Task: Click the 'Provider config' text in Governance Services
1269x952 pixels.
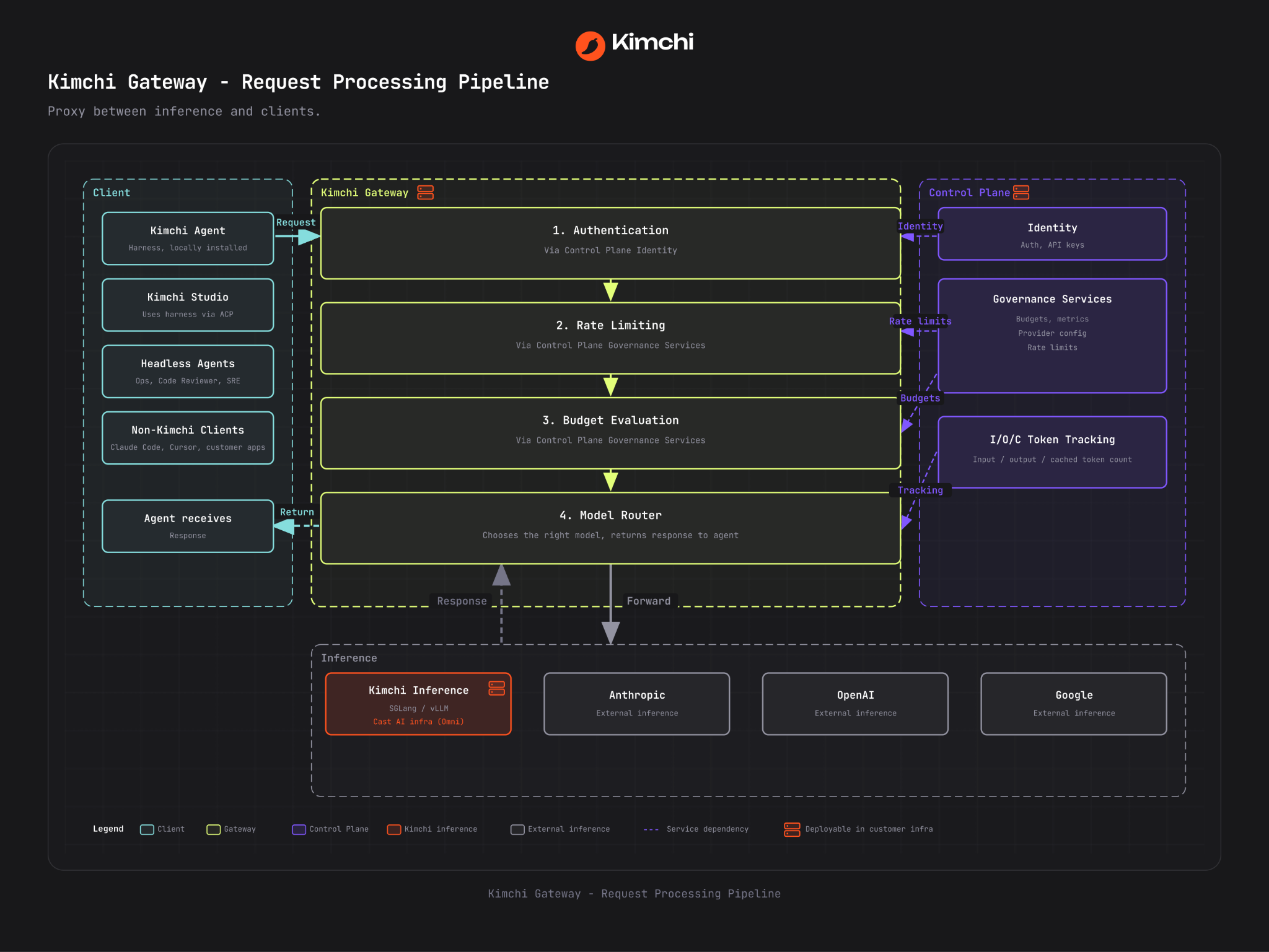Action: coord(1052,333)
